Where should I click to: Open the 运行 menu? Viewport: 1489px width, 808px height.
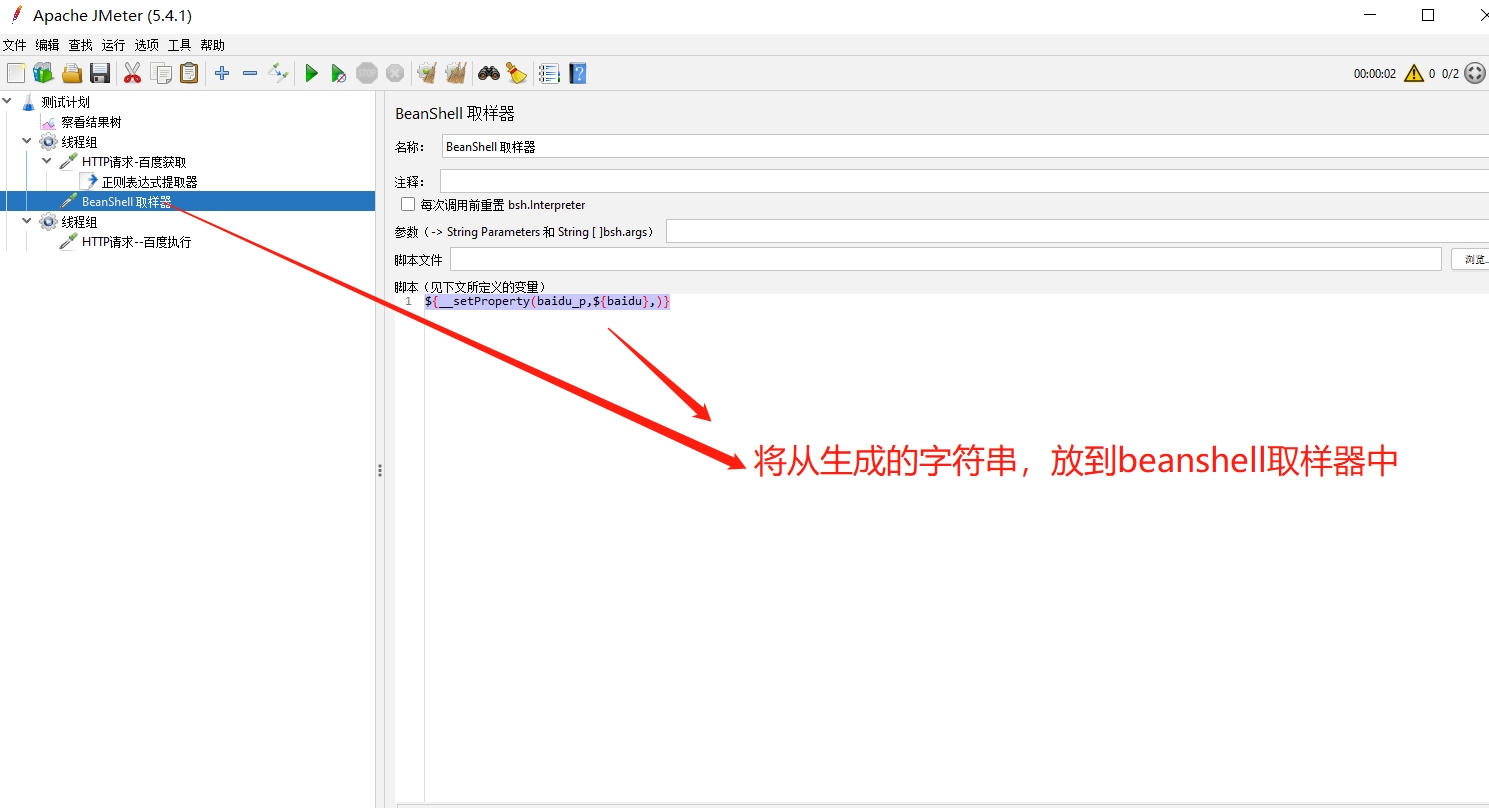click(113, 45)
